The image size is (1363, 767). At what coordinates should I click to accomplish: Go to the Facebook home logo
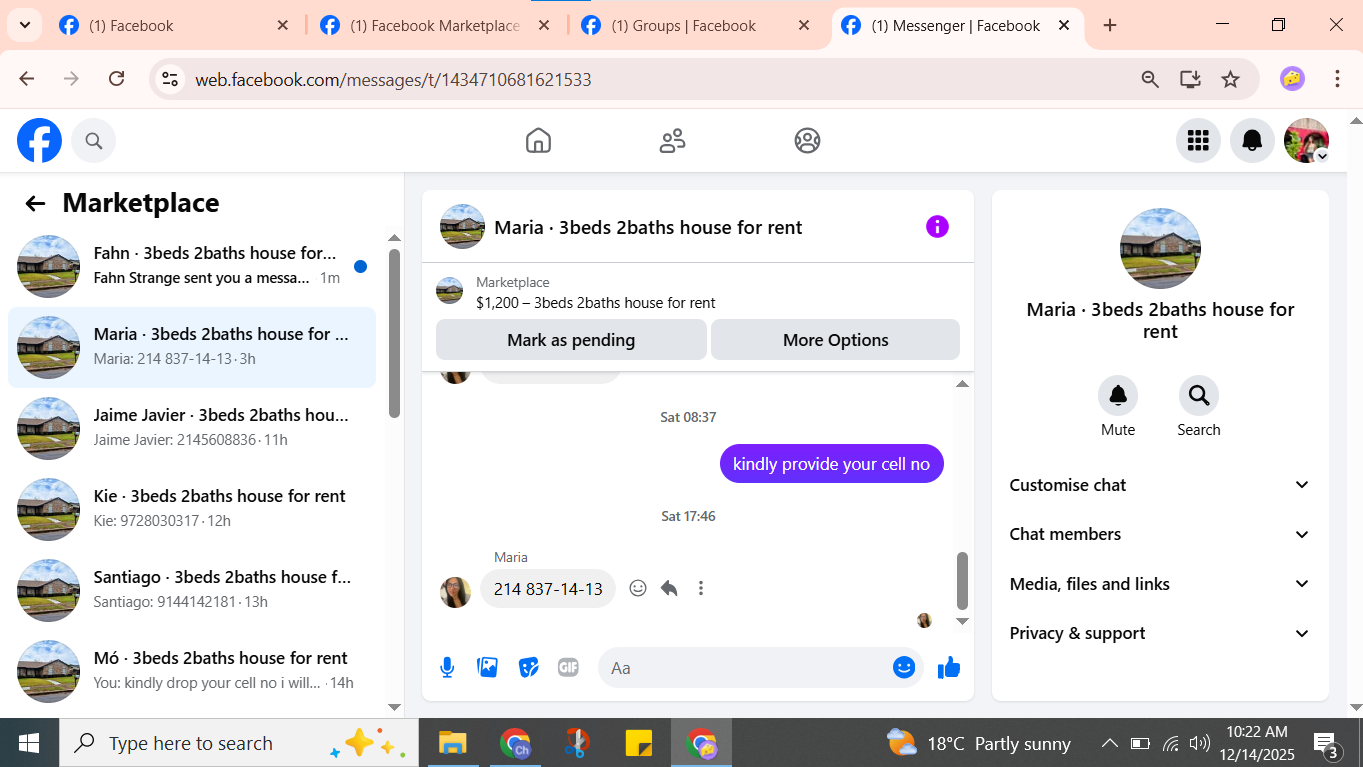(39, 141)
